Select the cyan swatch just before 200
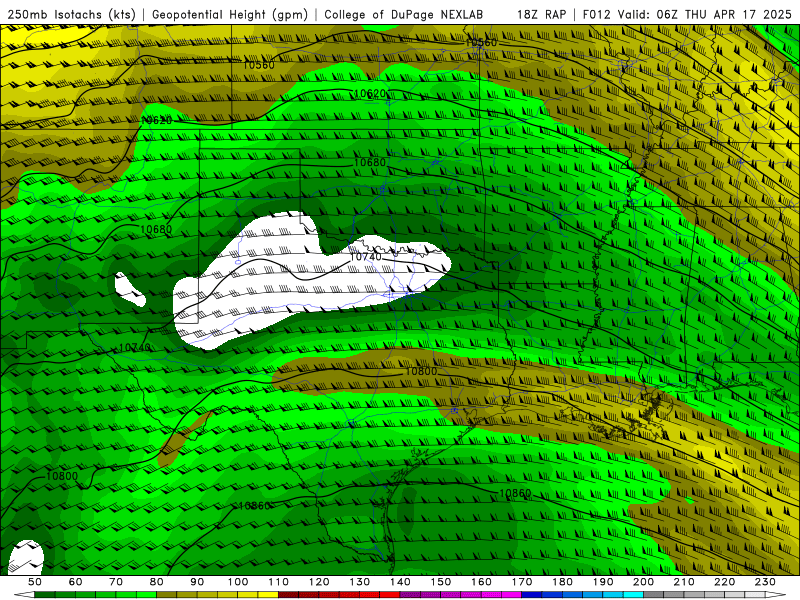800x600 pixels. (x=633, y=595)
